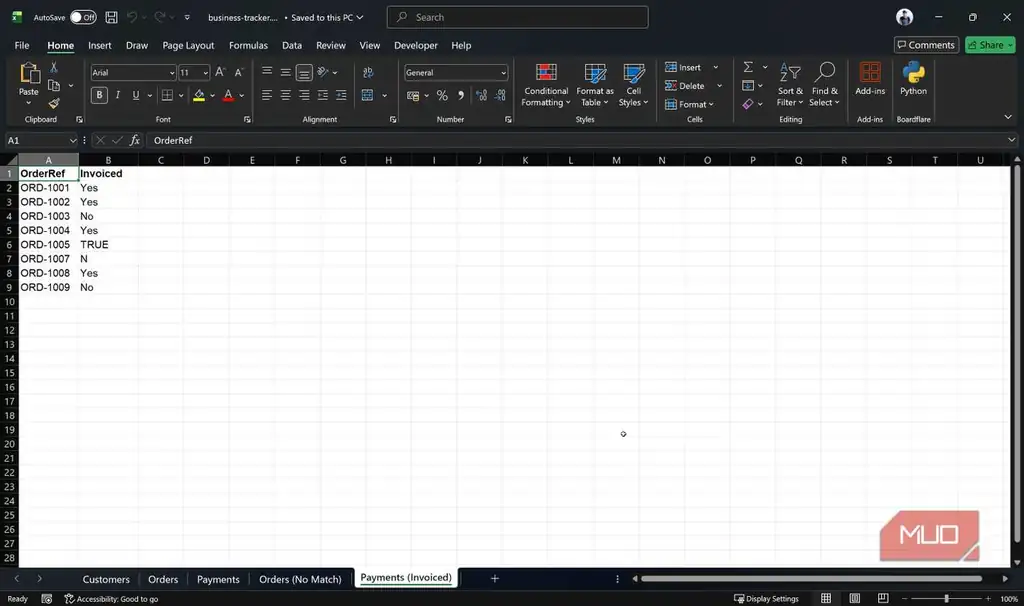Open the Page Layout tab

(x=188, y=46)
